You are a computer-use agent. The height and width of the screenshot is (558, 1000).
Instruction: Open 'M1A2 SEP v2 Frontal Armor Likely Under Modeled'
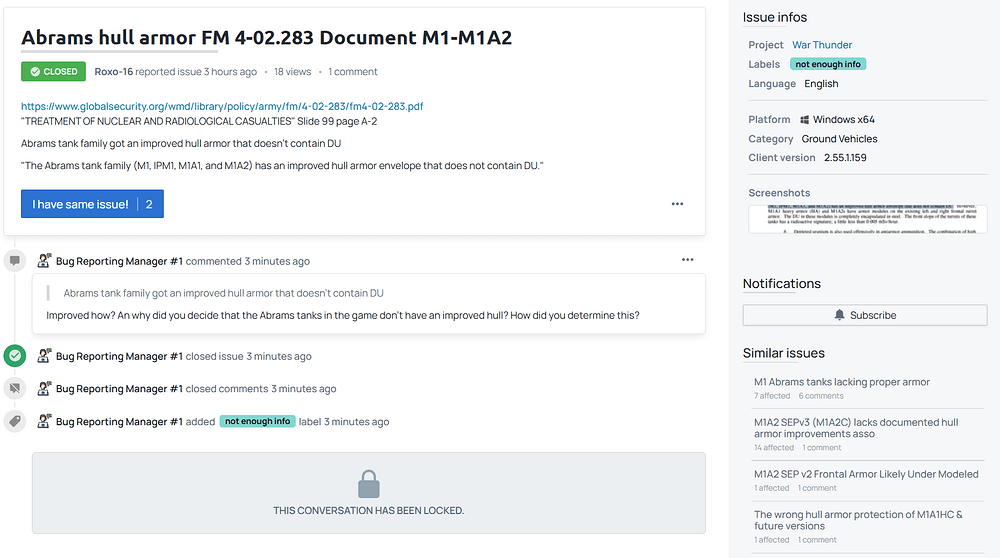coord(866,474)
